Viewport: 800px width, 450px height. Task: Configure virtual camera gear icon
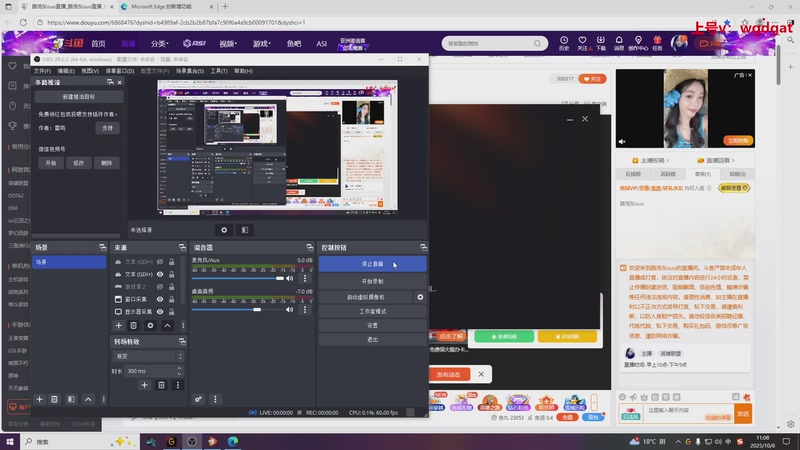(x=420, y=297)
